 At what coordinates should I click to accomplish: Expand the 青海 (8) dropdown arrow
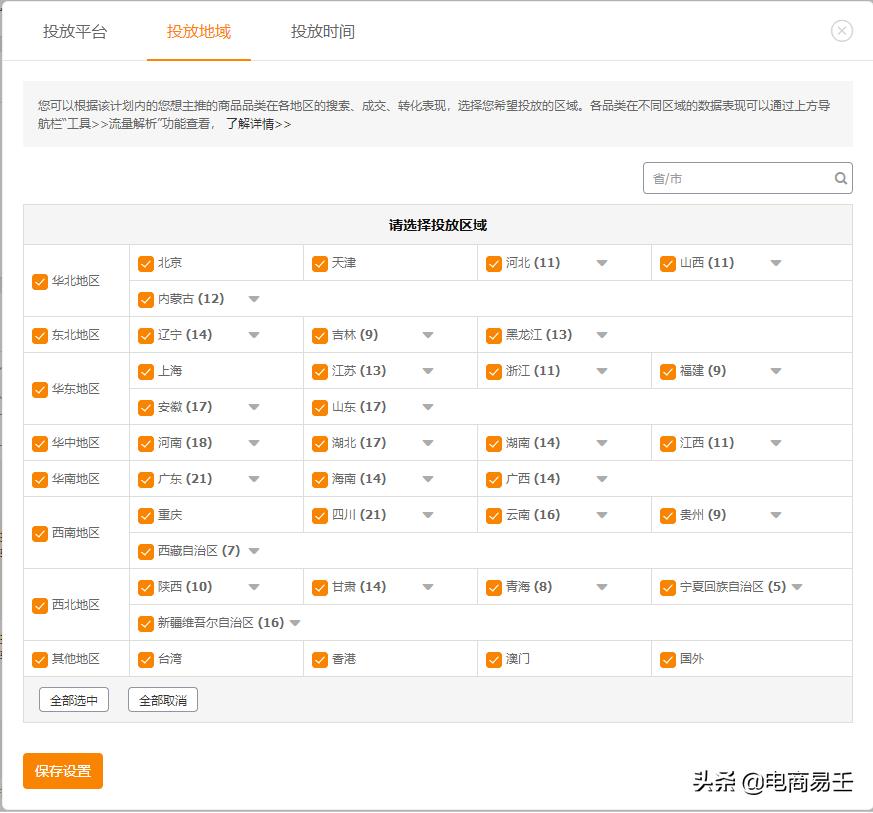(x=602, y=587)
